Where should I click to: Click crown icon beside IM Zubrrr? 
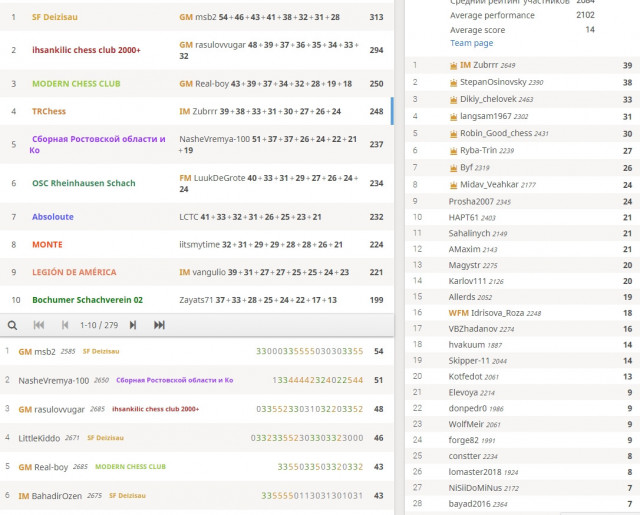(453, 66)
